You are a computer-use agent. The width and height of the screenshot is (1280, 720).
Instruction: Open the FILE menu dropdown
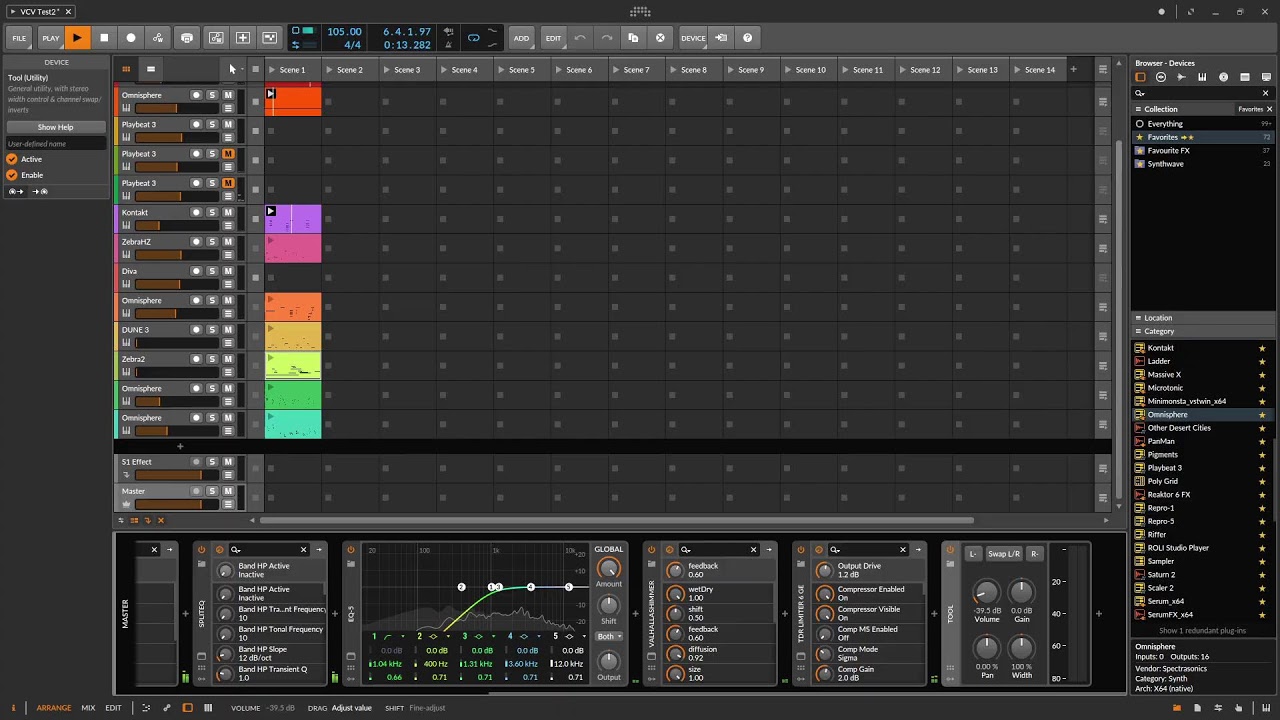point(19,38)
